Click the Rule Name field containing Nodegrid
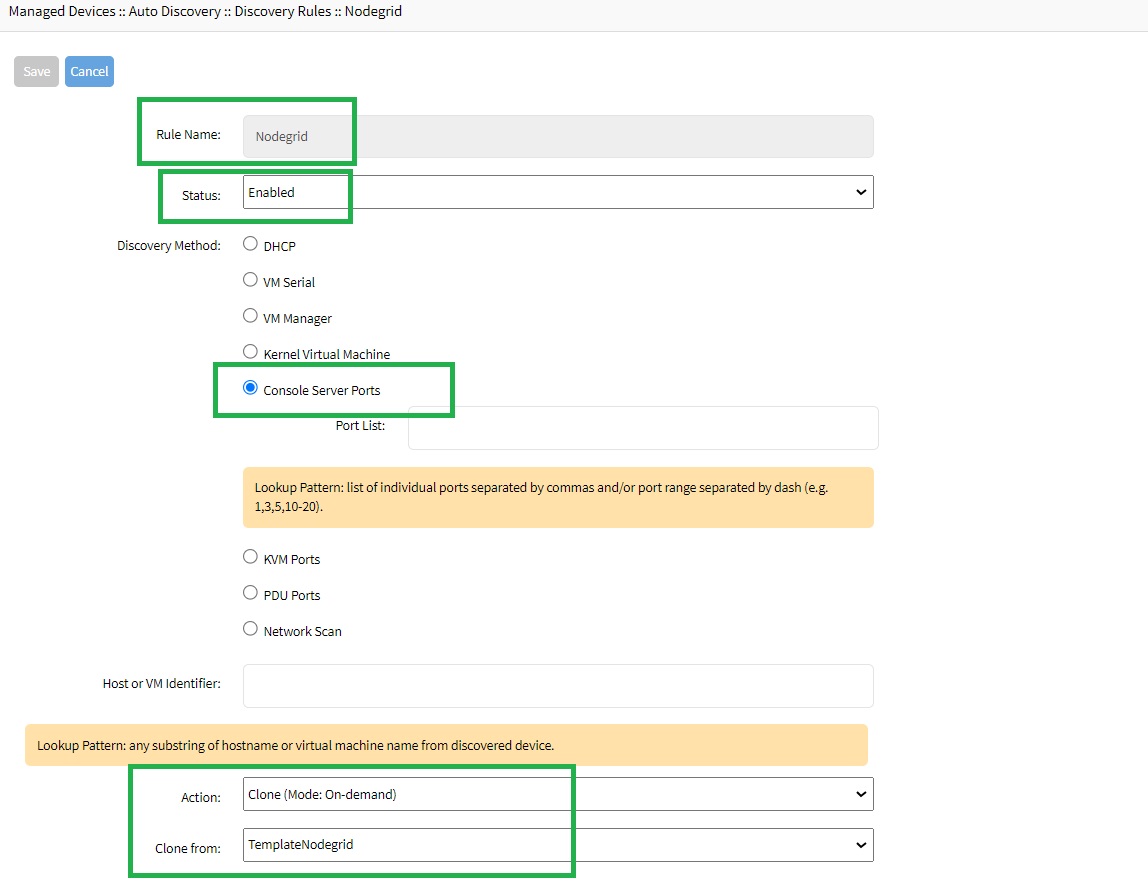Viewport: 1148px width, 886px height. (x=558, y=136)
